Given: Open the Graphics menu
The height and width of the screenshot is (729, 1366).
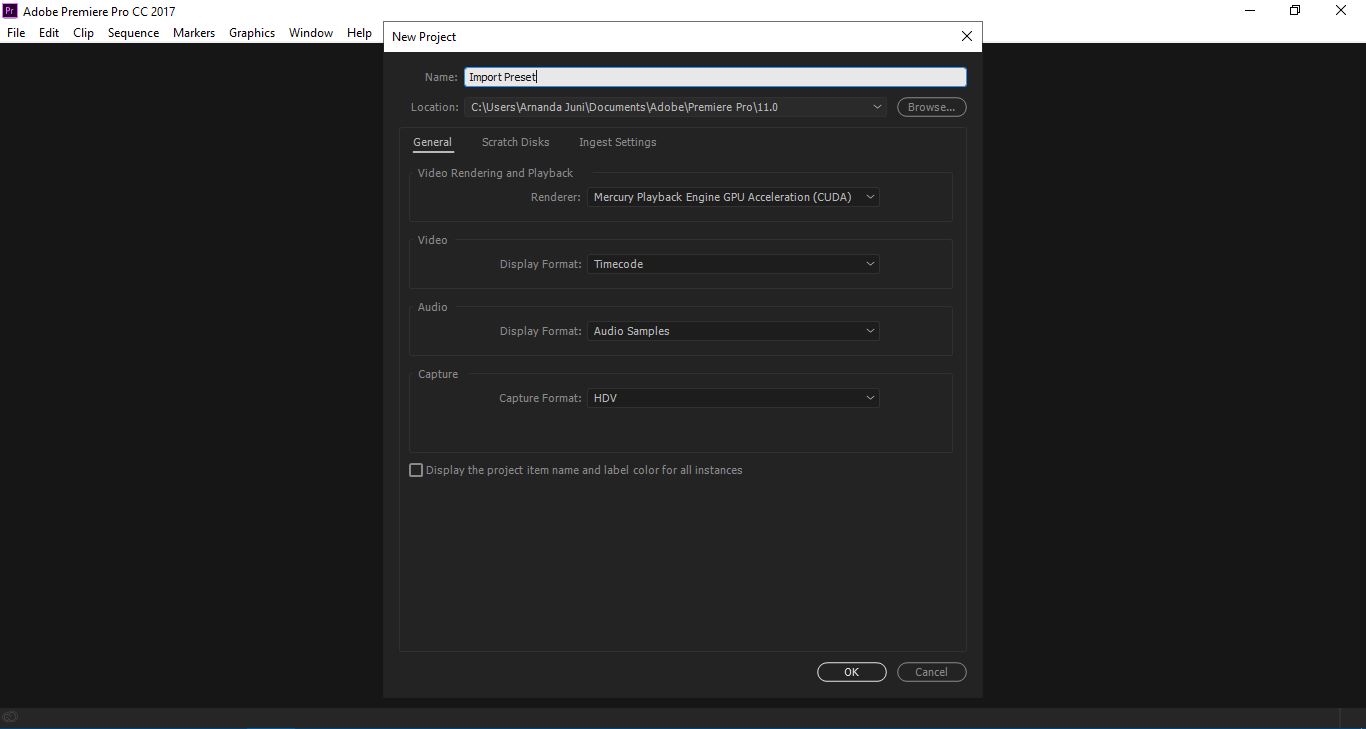Looking at the screenshot, I should tap(252, 33).
